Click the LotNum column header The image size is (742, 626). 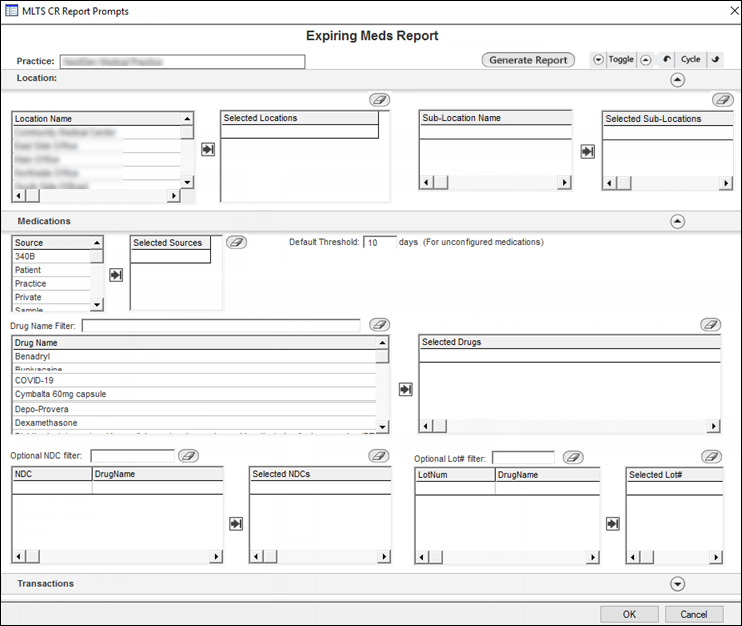455,475
